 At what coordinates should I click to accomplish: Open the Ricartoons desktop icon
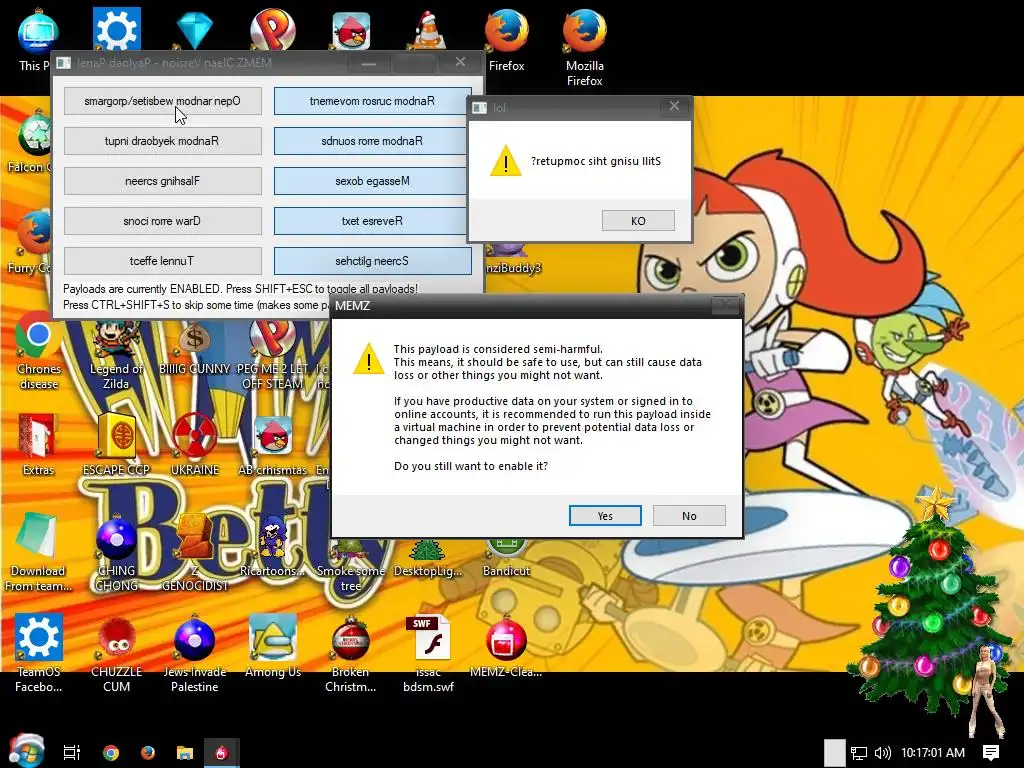[x=272, y=545]
